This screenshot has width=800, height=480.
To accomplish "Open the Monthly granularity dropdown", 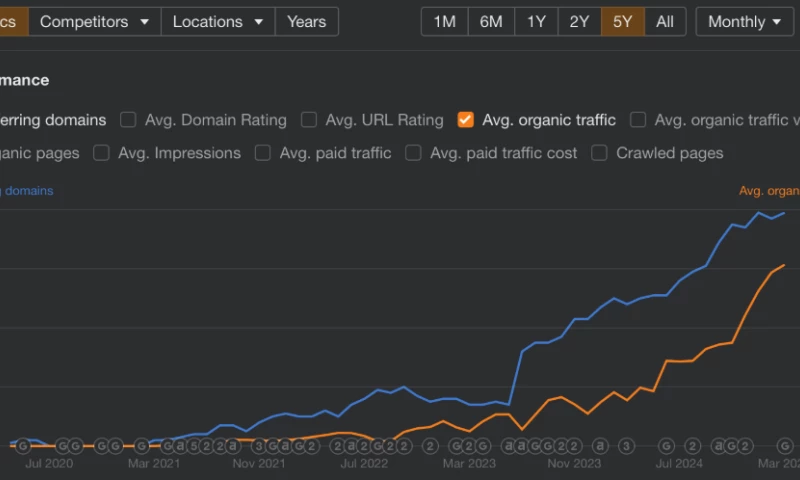I will [744, 21].
